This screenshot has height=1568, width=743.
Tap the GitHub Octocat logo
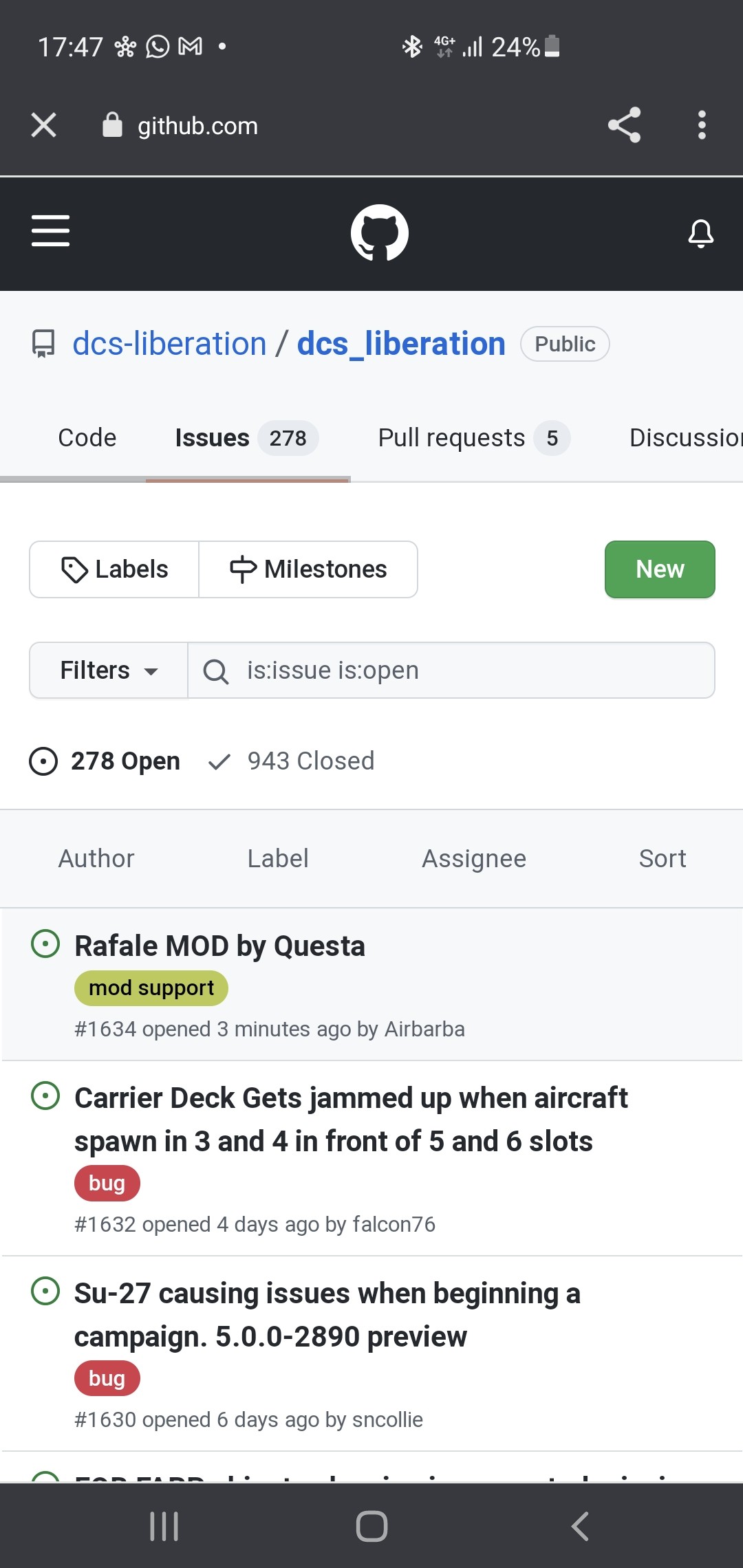380,233
